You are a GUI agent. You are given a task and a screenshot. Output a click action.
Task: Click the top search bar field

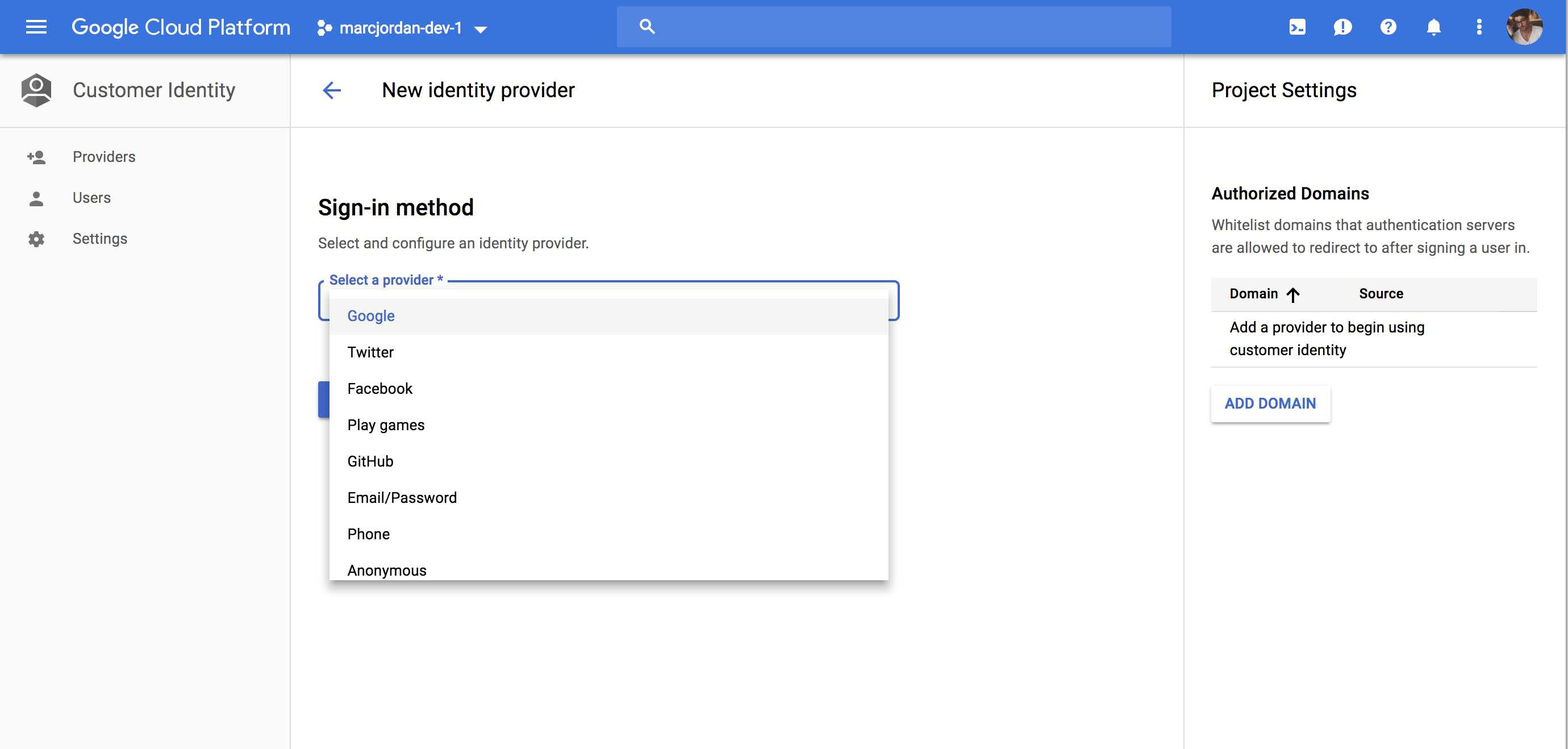pyautogui.click(x=894, y=27)
